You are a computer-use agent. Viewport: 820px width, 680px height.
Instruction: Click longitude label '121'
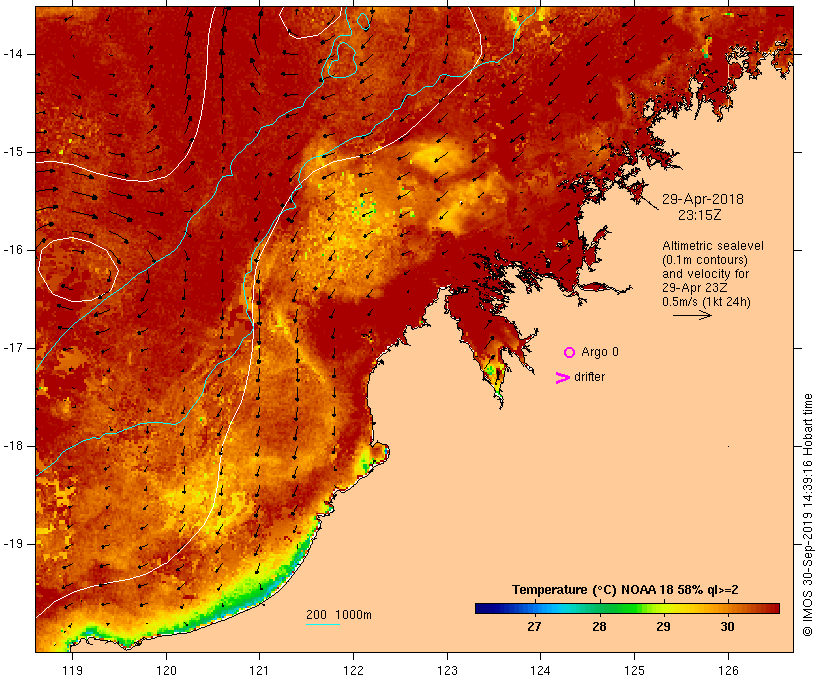point(259,671)
